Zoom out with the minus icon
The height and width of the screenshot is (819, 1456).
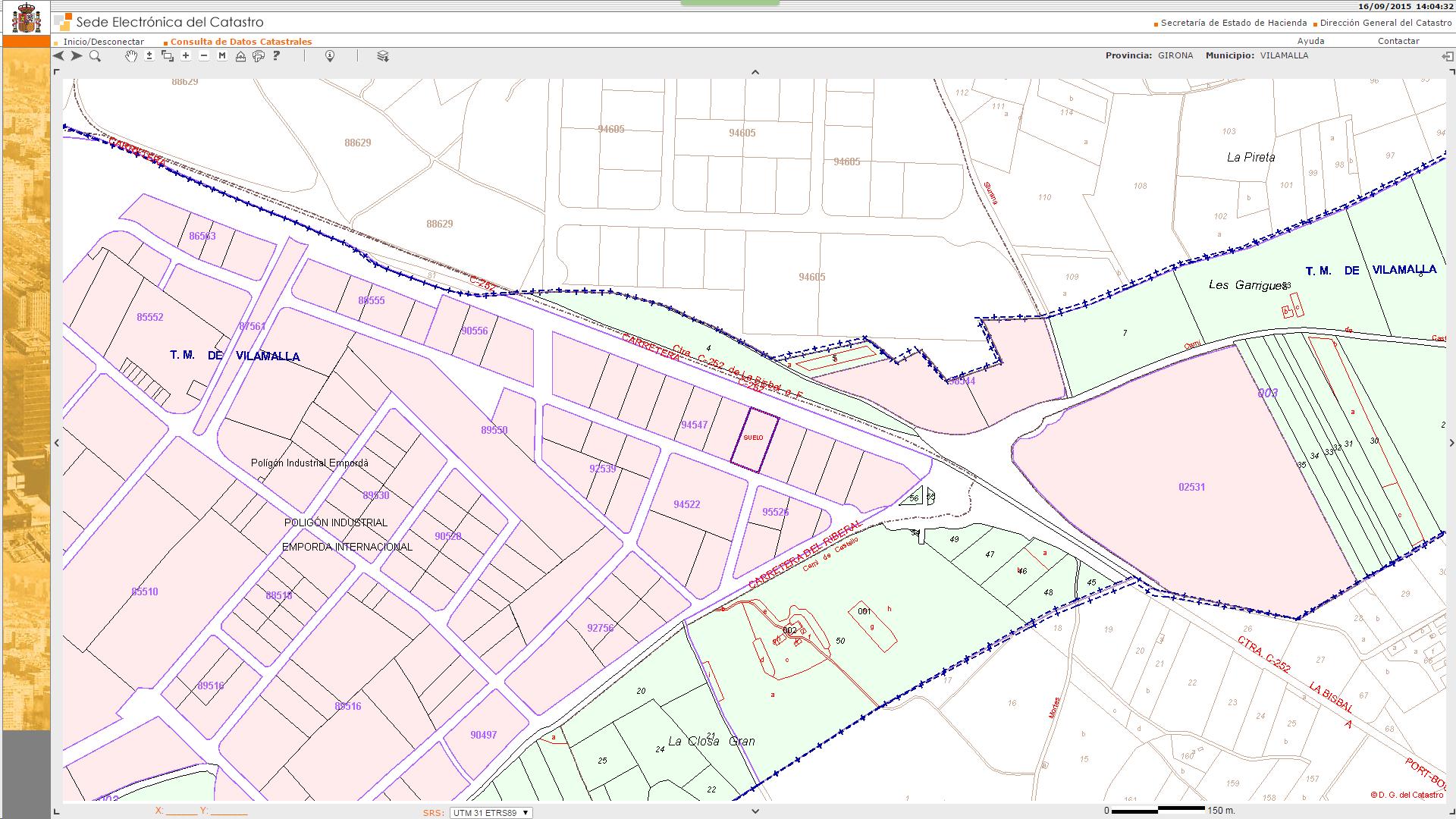tap(204, 56)
